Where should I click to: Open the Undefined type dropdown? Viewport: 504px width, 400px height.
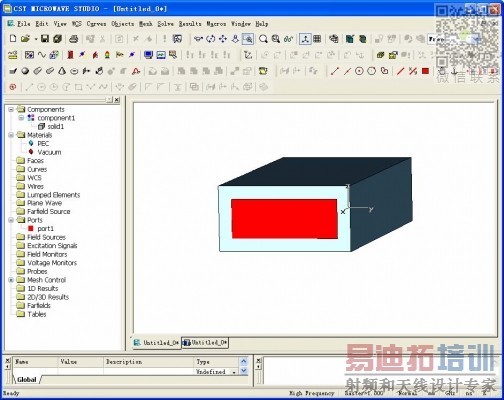click(234, 372)
